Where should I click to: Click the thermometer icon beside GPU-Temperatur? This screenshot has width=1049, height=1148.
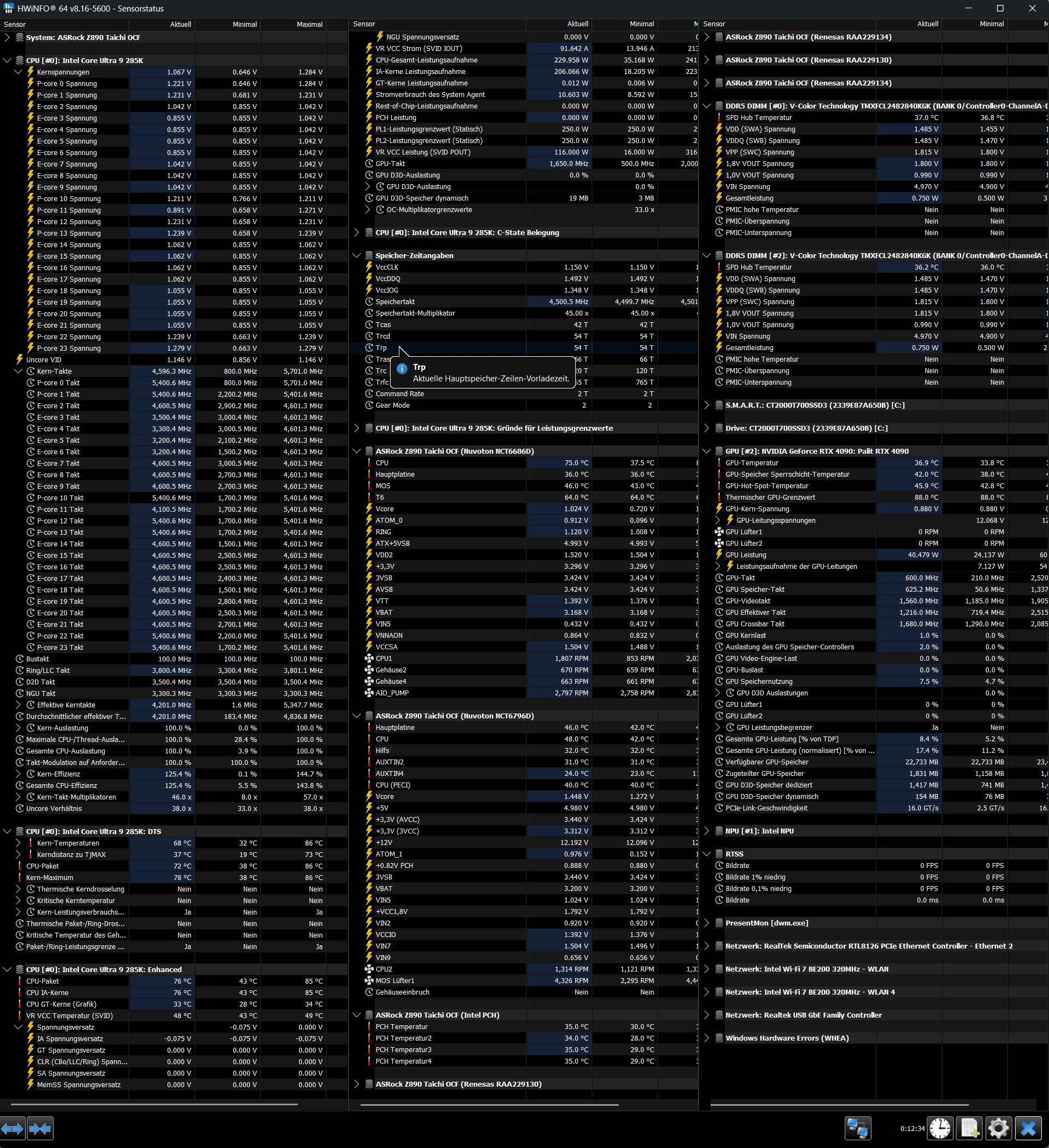(x=719, y=463)
